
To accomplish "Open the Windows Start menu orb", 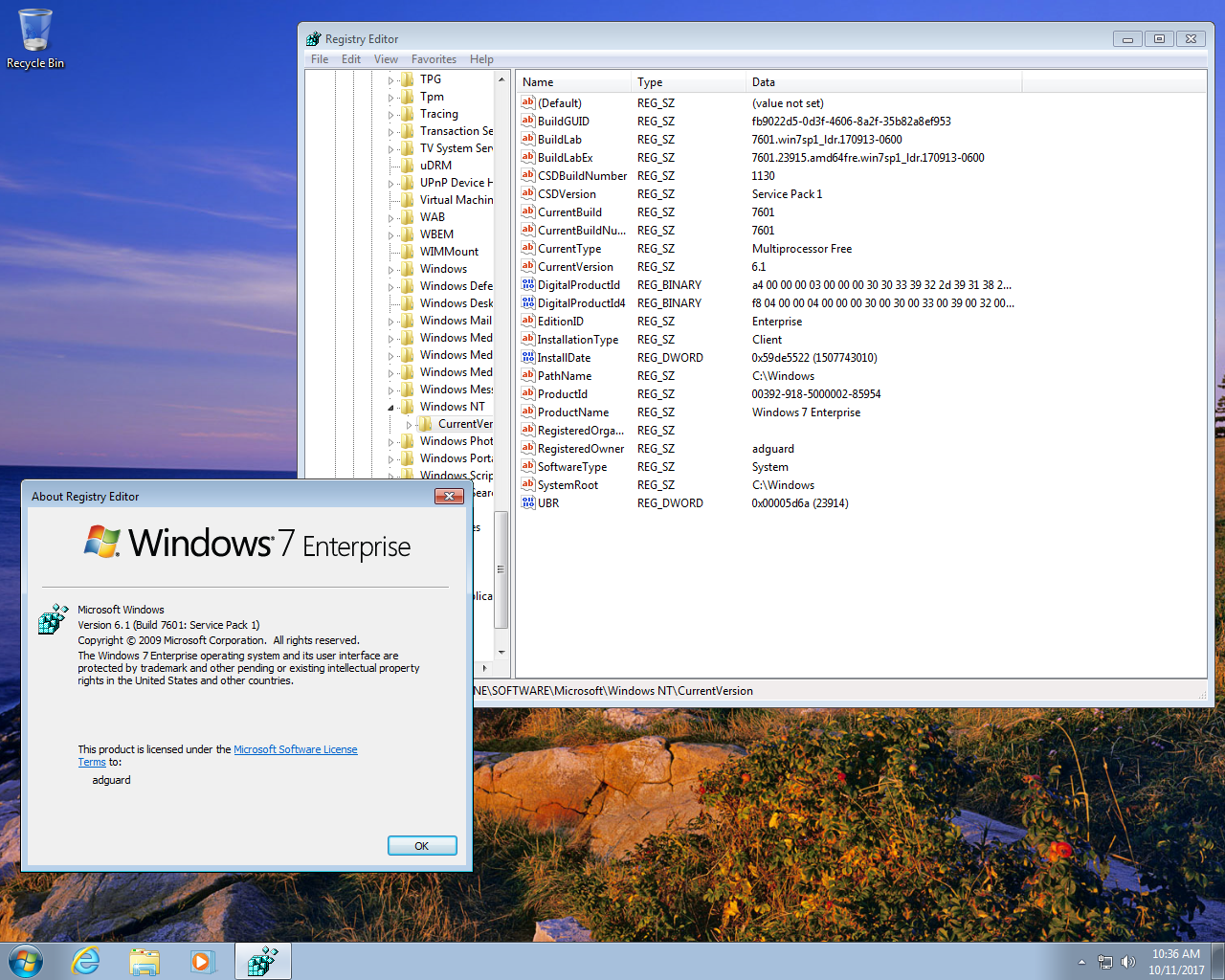I will [x=26, y=961].
